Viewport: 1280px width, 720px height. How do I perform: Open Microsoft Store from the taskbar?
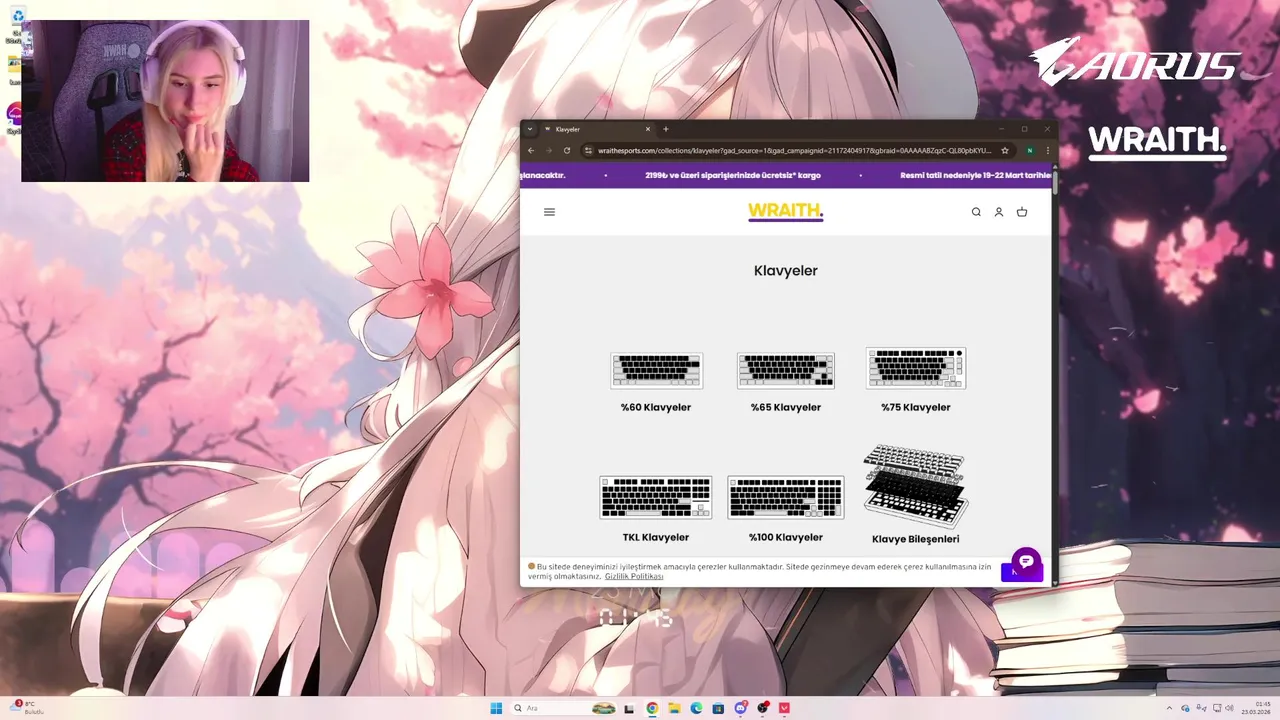[x=718, y=708]
